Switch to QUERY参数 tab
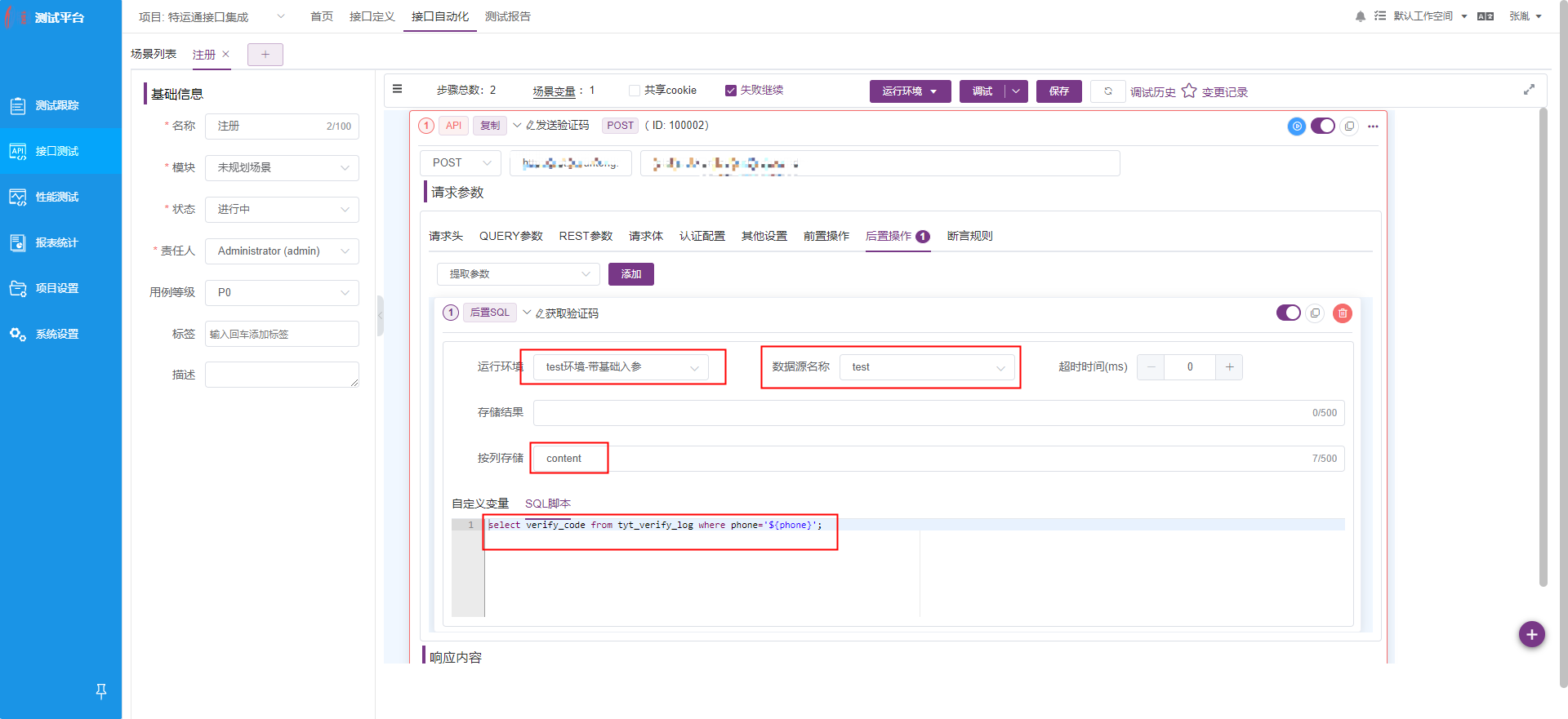Image resolution: width=1568 pixels, height=719 pixels. pyautogui.click(x=511, y=236)
